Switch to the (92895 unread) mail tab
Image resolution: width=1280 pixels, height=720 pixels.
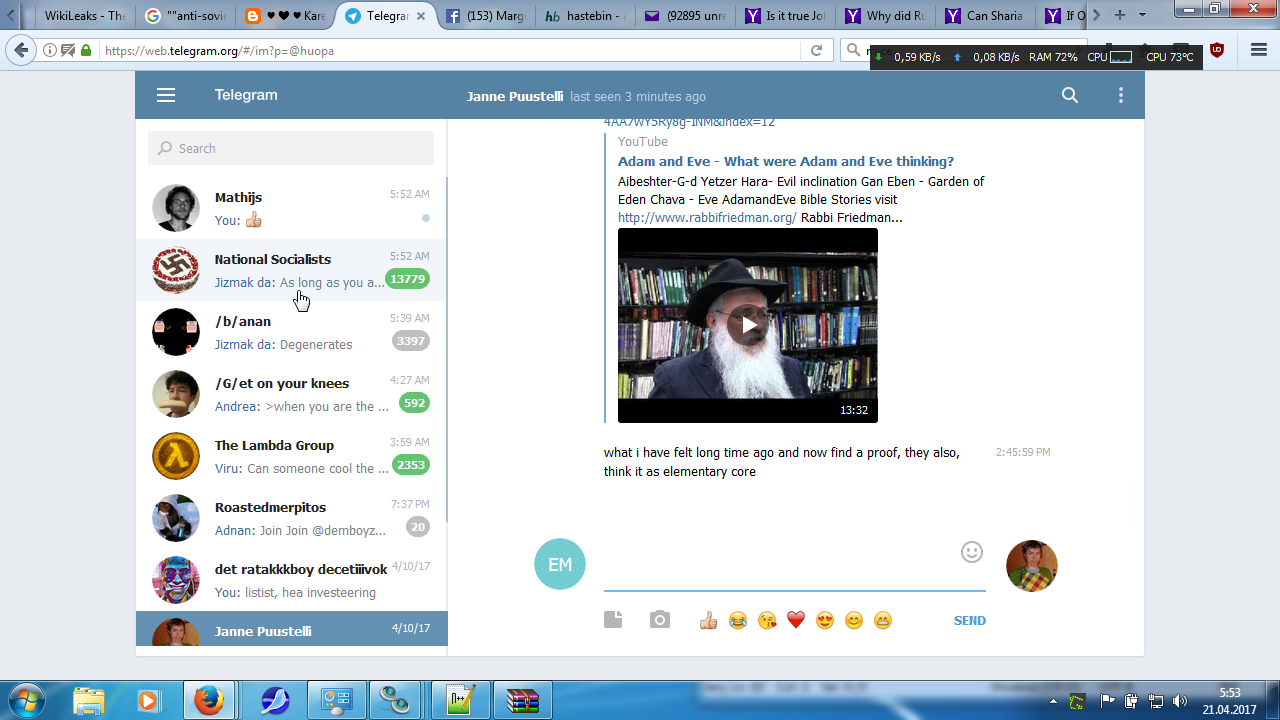click(687, 16)
